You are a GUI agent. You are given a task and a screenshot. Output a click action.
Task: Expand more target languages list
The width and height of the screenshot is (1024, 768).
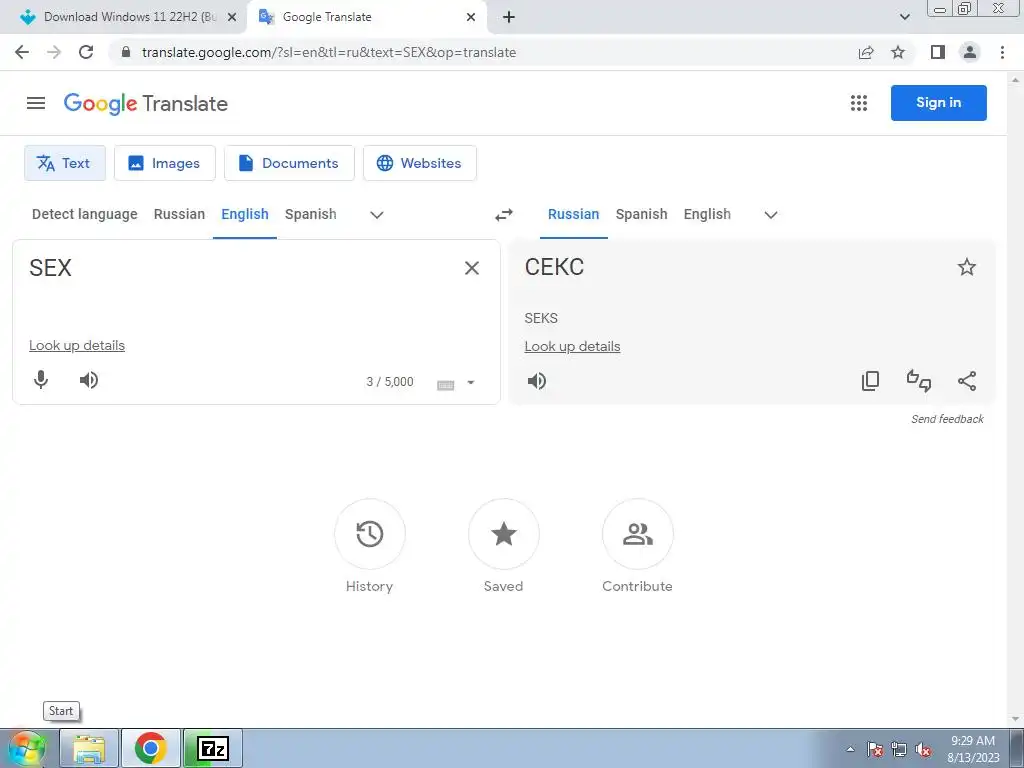point(771,215)
